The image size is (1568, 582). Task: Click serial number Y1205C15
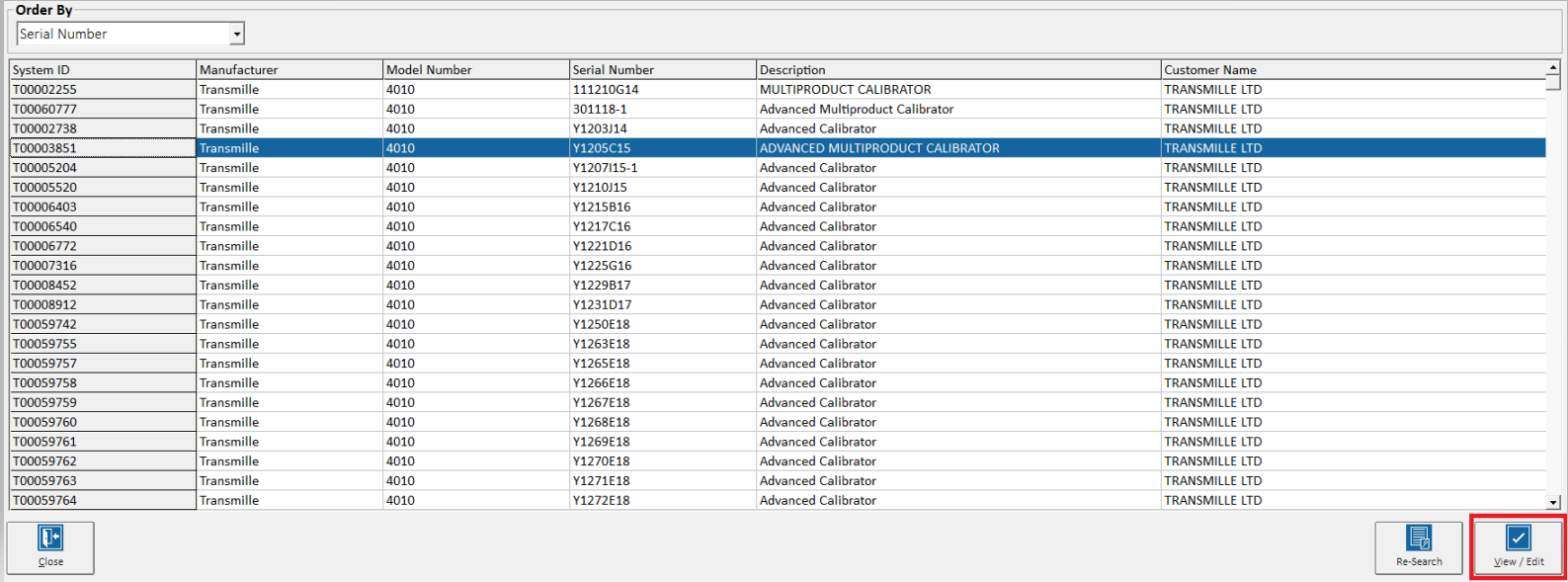[602, 148]
